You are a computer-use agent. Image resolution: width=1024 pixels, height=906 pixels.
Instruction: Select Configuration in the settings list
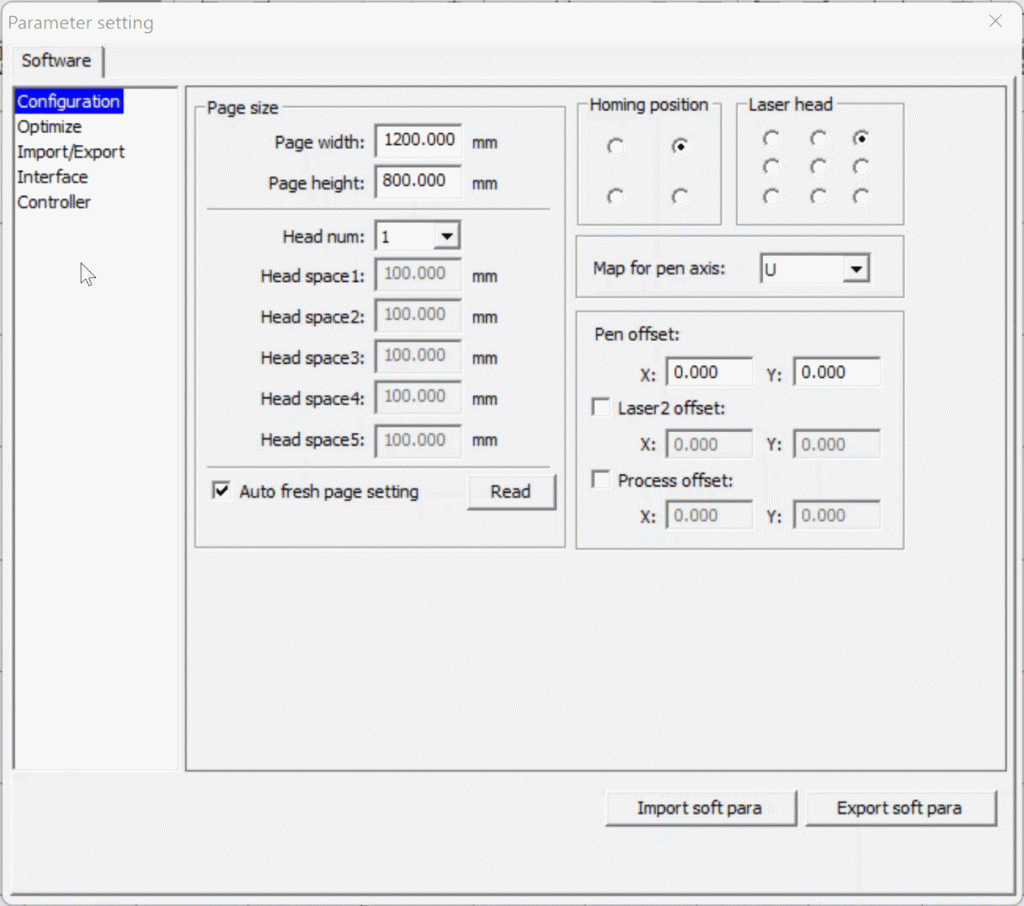click(x=69, y=102)
